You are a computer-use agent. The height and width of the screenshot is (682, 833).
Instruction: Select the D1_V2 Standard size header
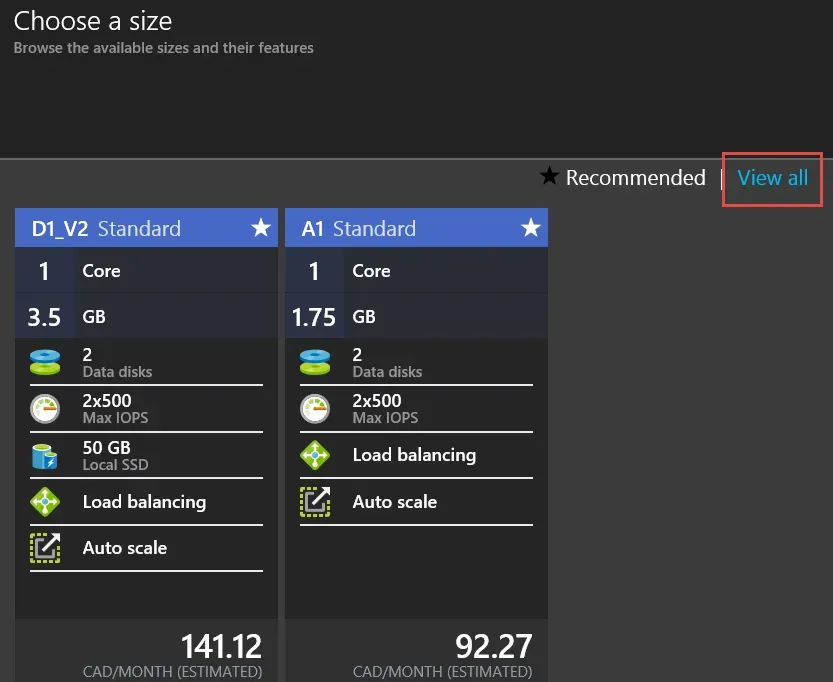pos(107,228)
